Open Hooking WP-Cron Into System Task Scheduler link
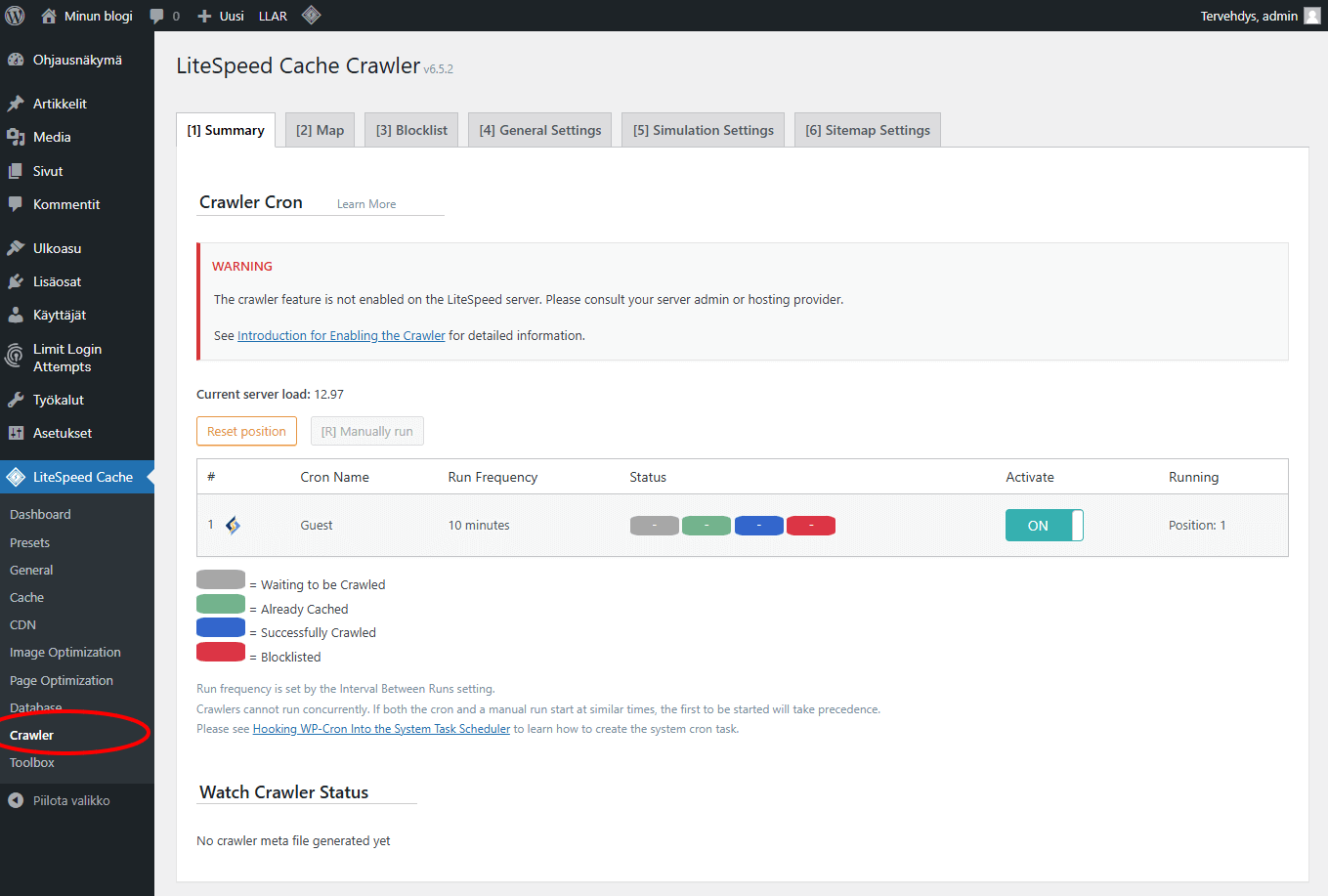The height and width of the screenshot is (896, 1328). tap(381, 729)
